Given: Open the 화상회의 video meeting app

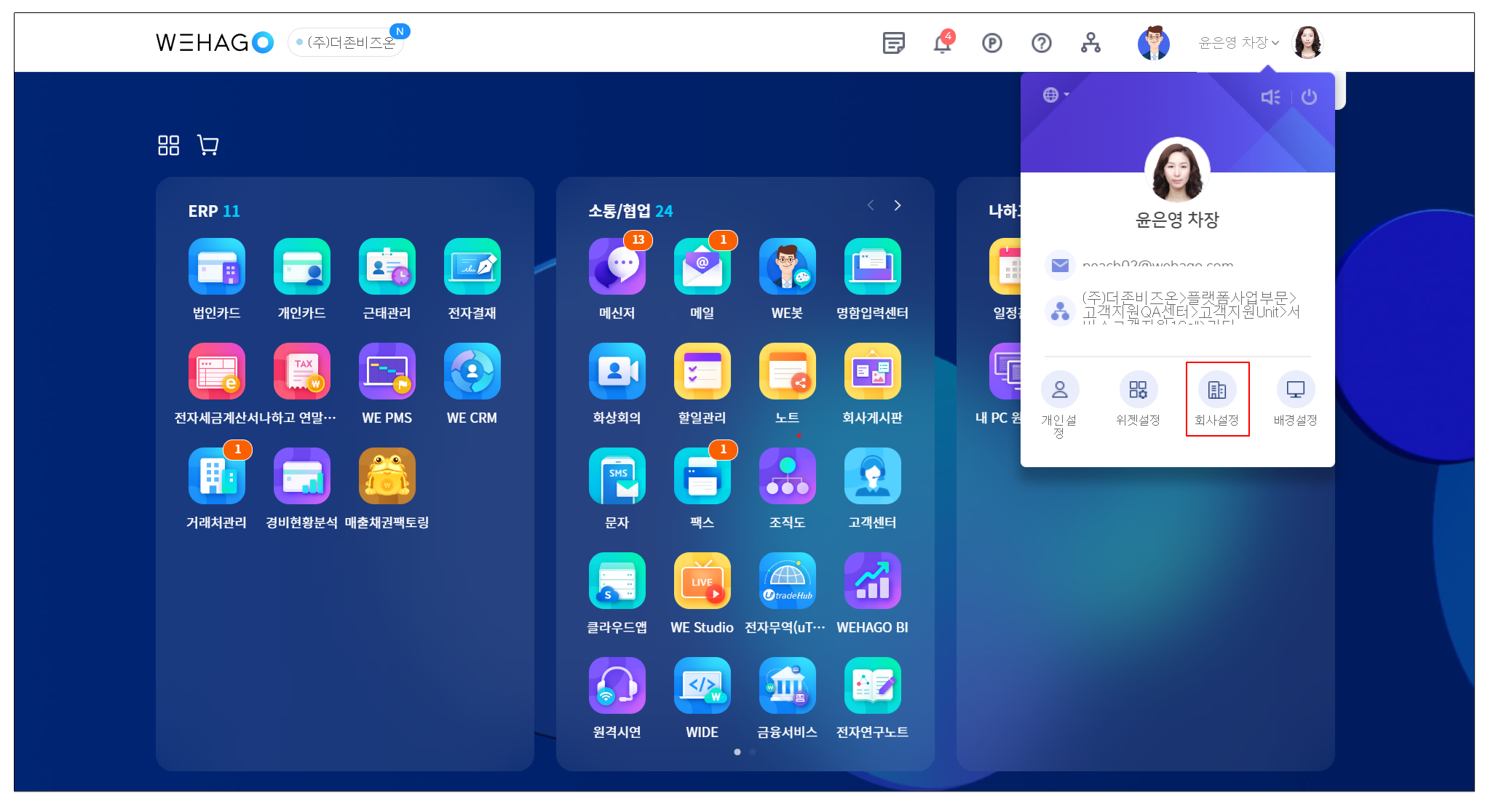Looking at the screenshot, I should point(617,372).
